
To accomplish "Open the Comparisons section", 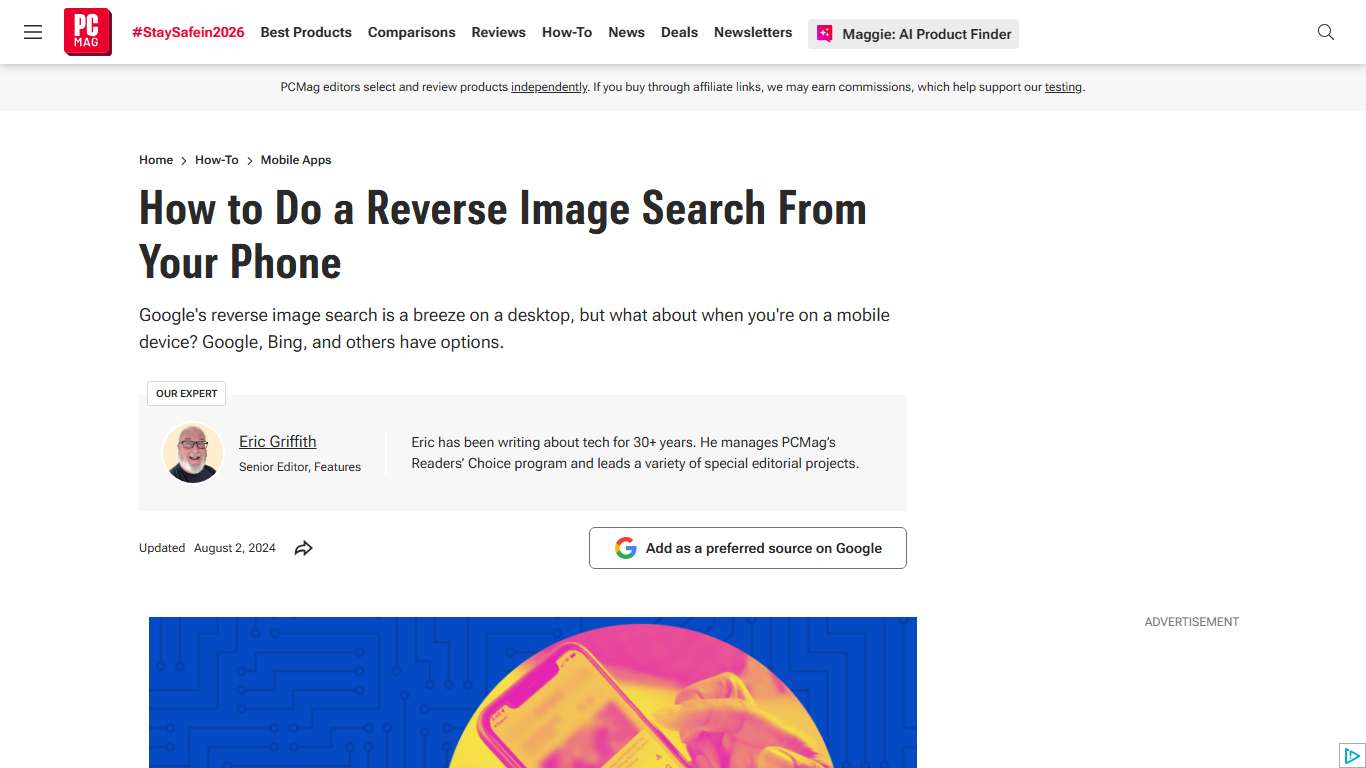I will pyautogui.click(x=411, y=32).
